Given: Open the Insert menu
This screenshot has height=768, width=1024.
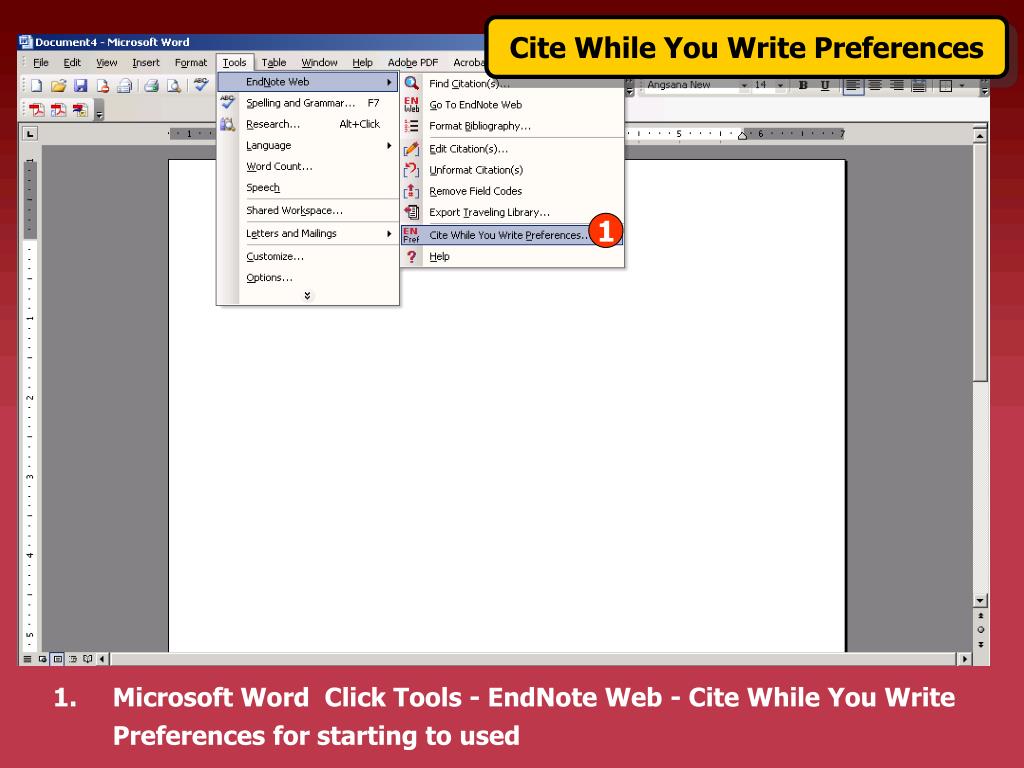Looking at the screenshot, I should click(146, 63).
